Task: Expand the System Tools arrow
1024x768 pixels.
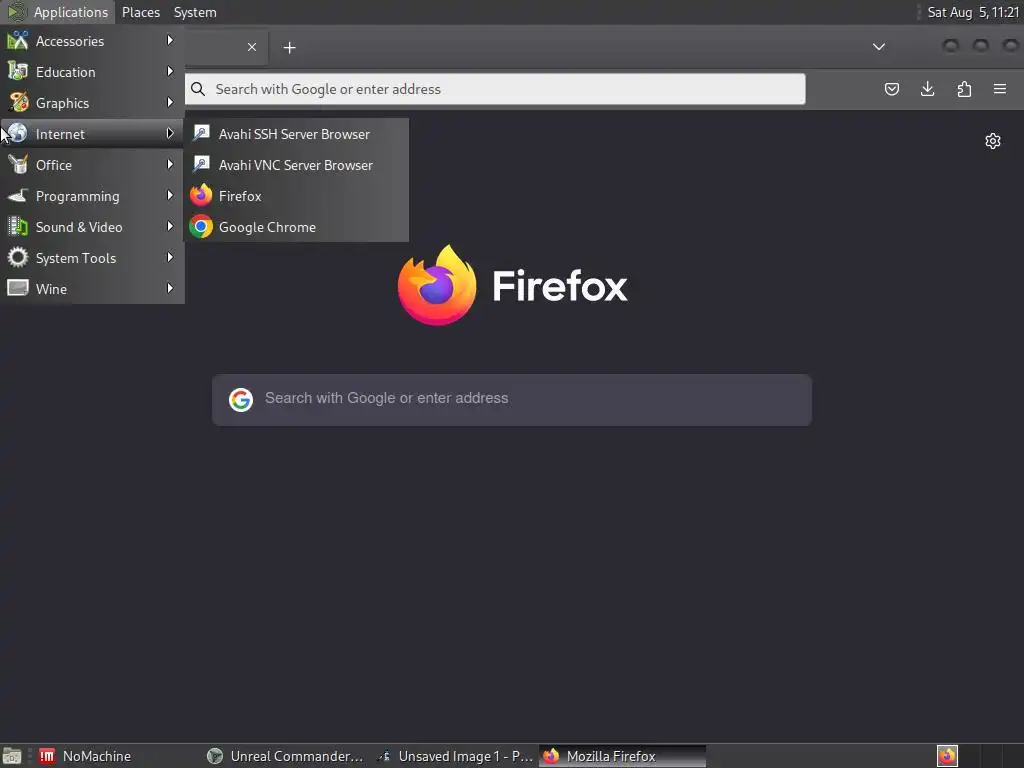Action: point(170,257)
